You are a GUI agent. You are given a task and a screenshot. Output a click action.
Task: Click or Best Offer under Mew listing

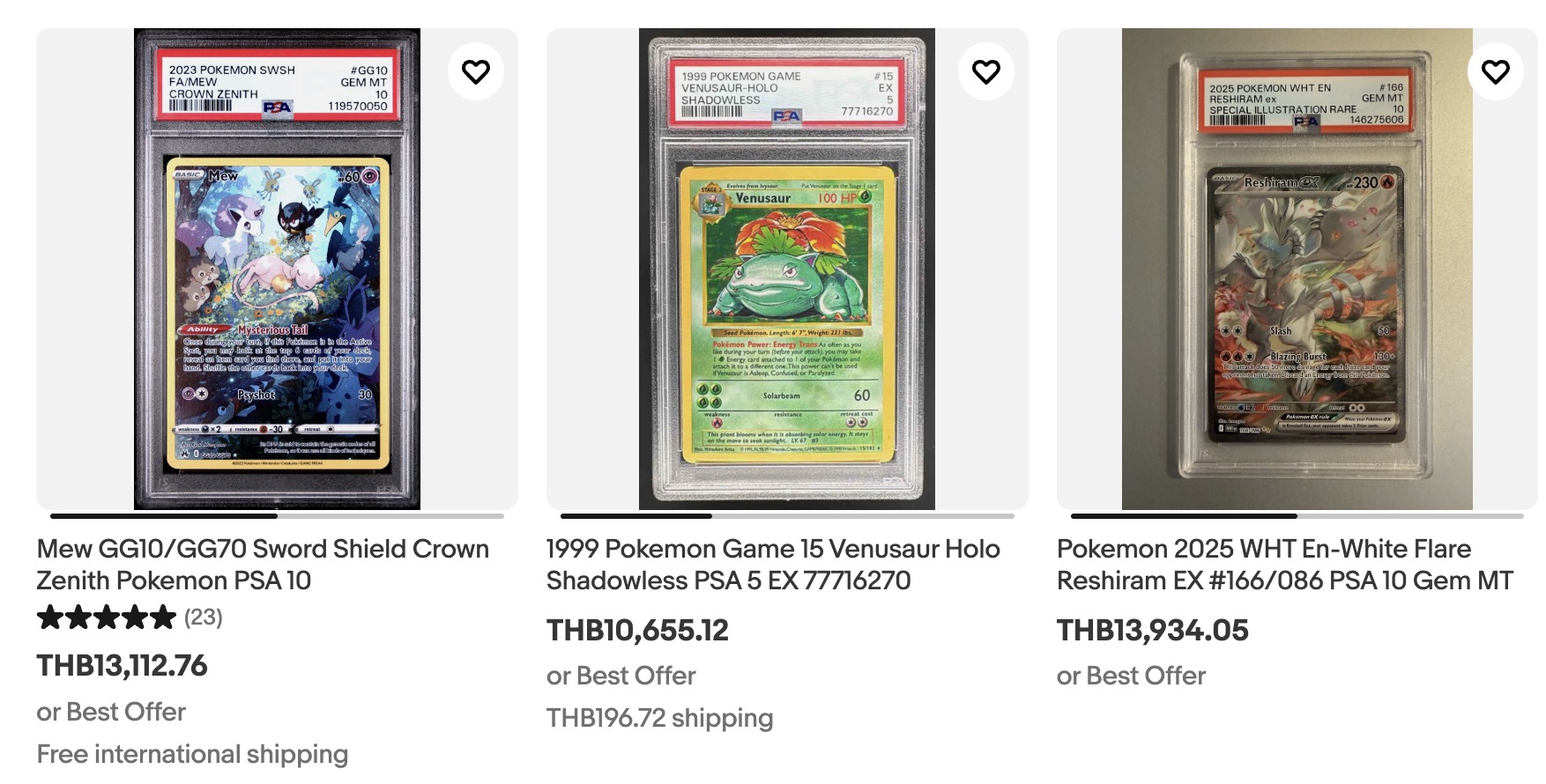[111, 712]
